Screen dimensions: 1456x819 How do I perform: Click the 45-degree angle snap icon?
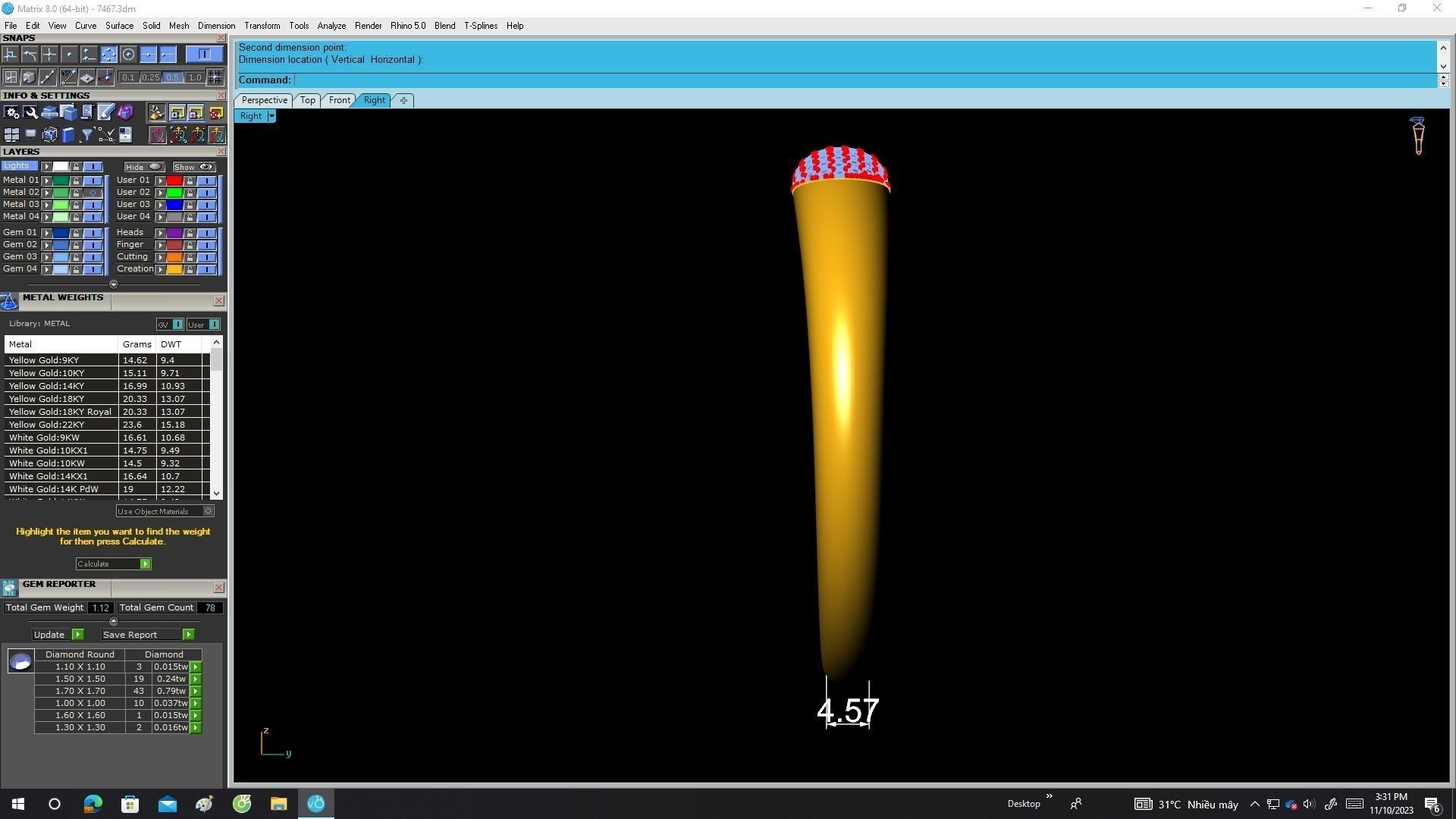coord(68,77)
